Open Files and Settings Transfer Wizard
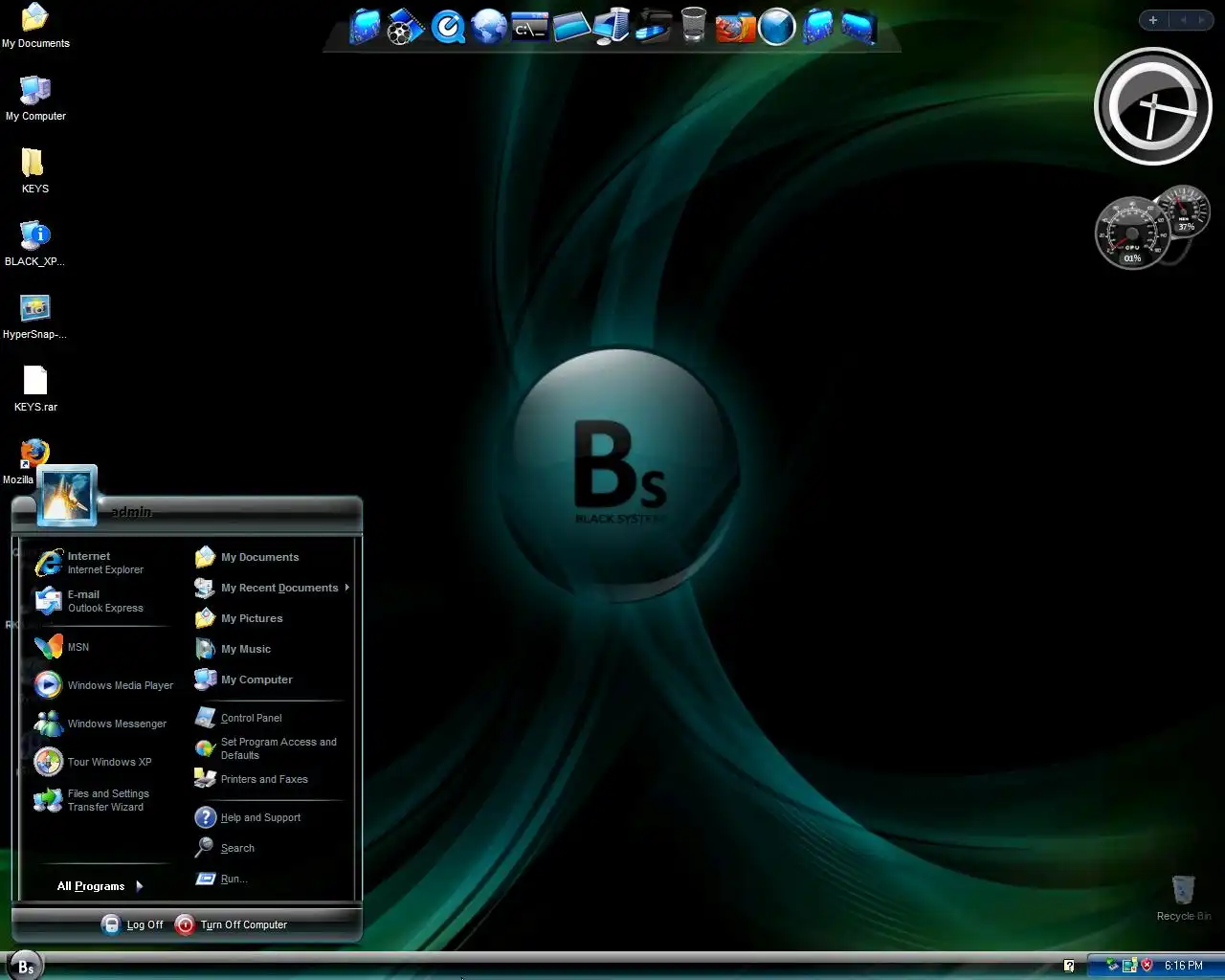 pyautogui.click(x=103, y=800)
